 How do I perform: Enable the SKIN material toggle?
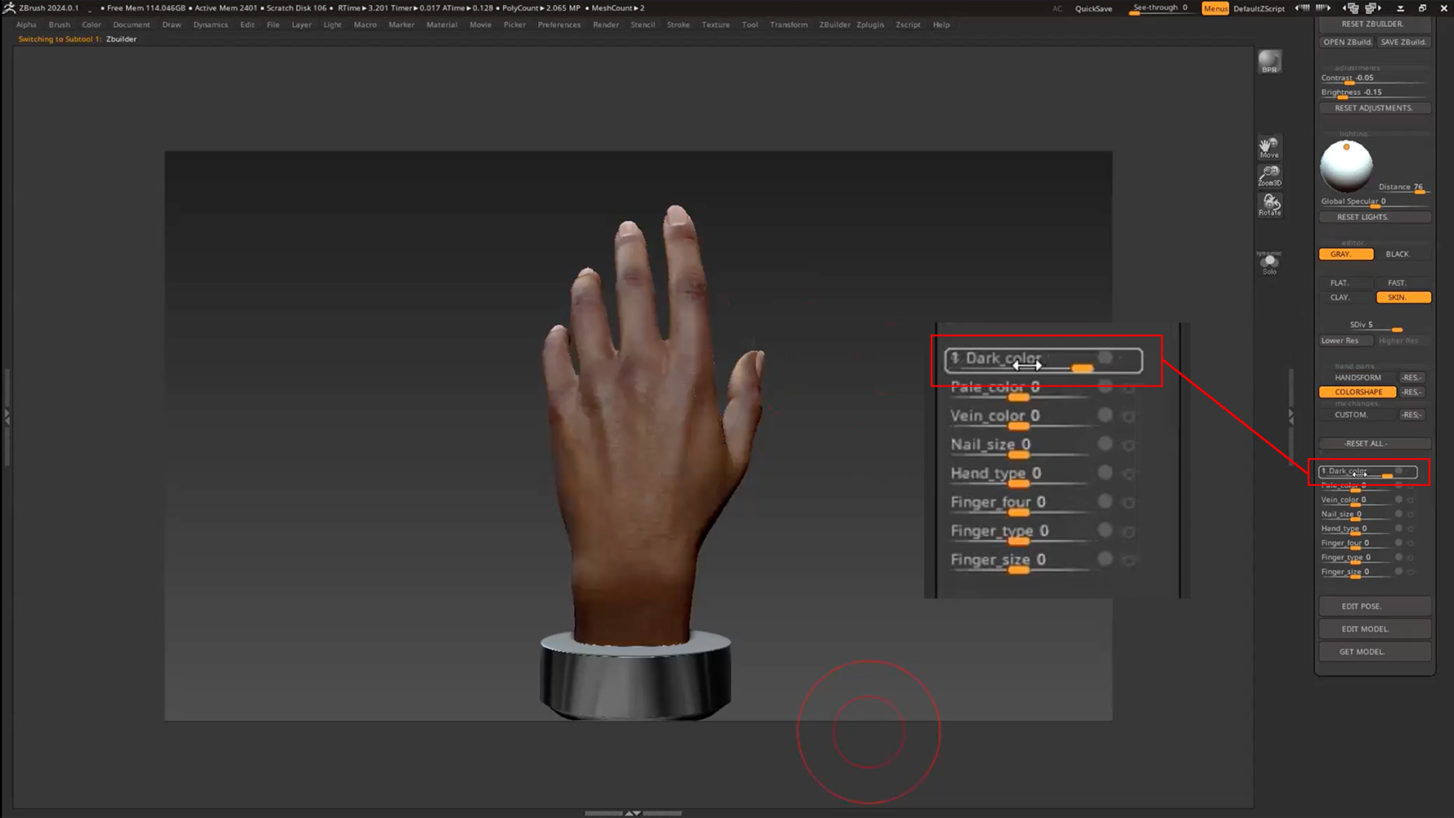coord(1403,297)
